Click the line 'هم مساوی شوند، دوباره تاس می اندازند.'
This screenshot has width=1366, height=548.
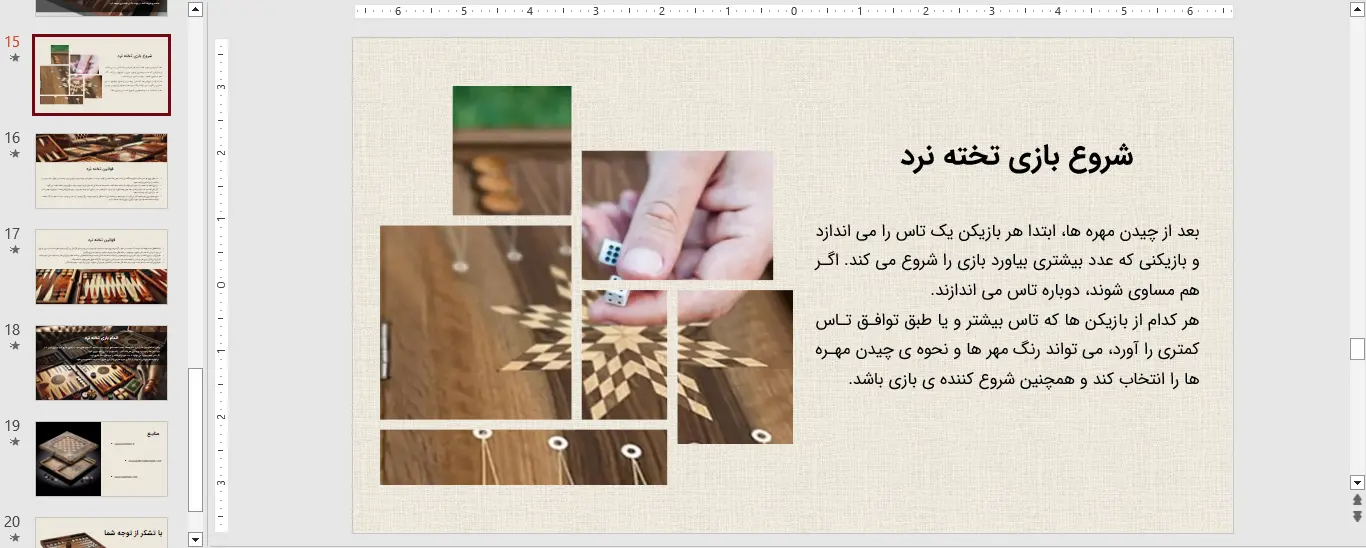pos(1064,291)
